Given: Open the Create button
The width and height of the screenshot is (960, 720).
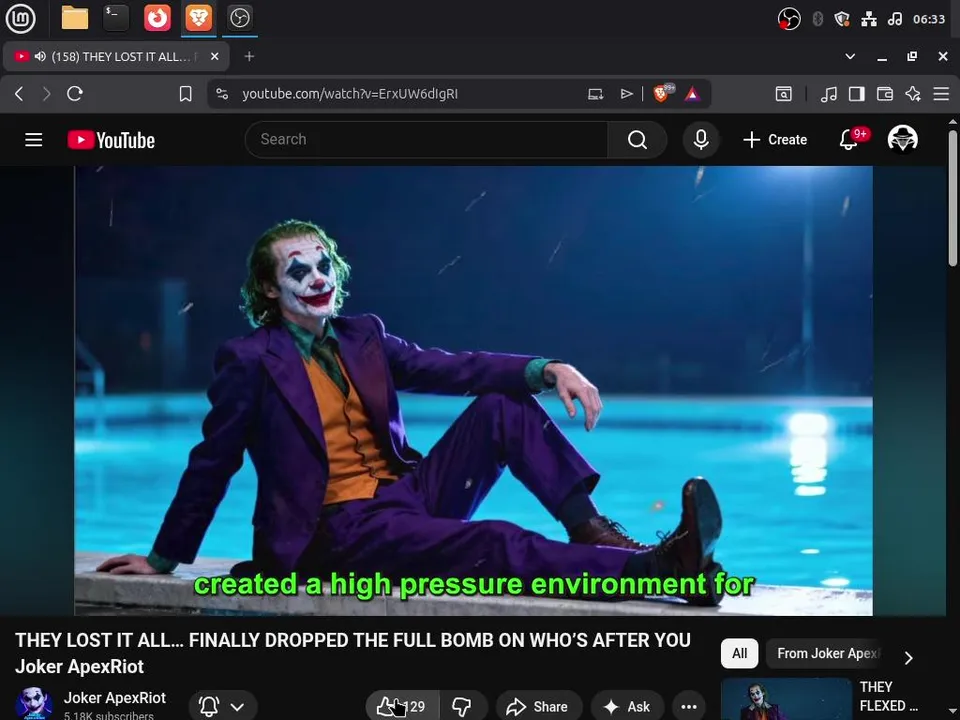Looking at the screenshot, I should pos(775,140).
